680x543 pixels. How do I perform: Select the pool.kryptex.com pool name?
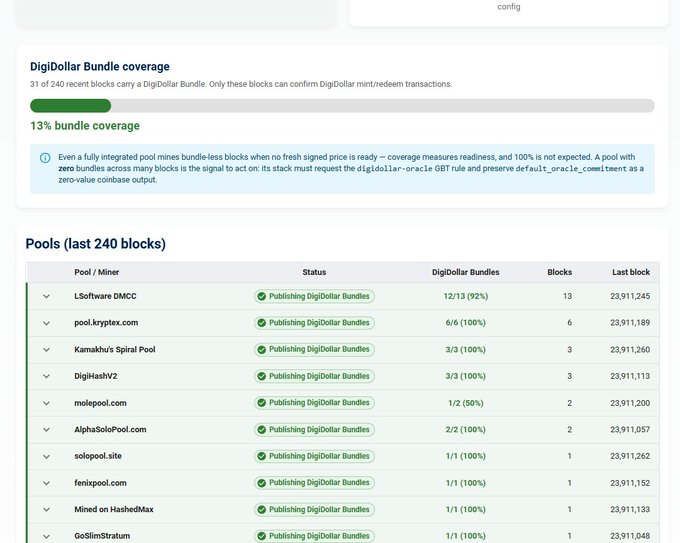106,323
